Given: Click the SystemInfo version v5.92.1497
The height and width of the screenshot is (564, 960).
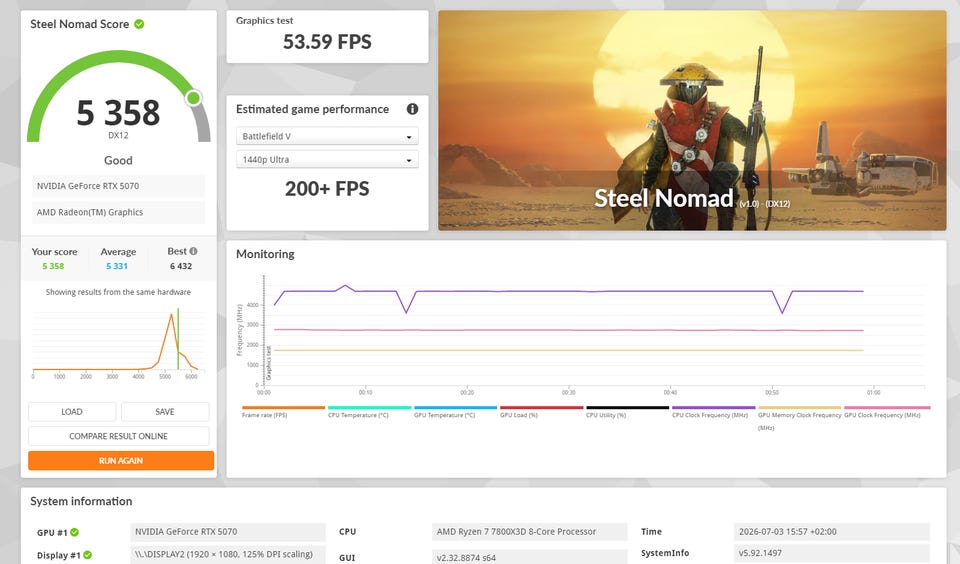Looking at the screenshot, I should (831, 553).
